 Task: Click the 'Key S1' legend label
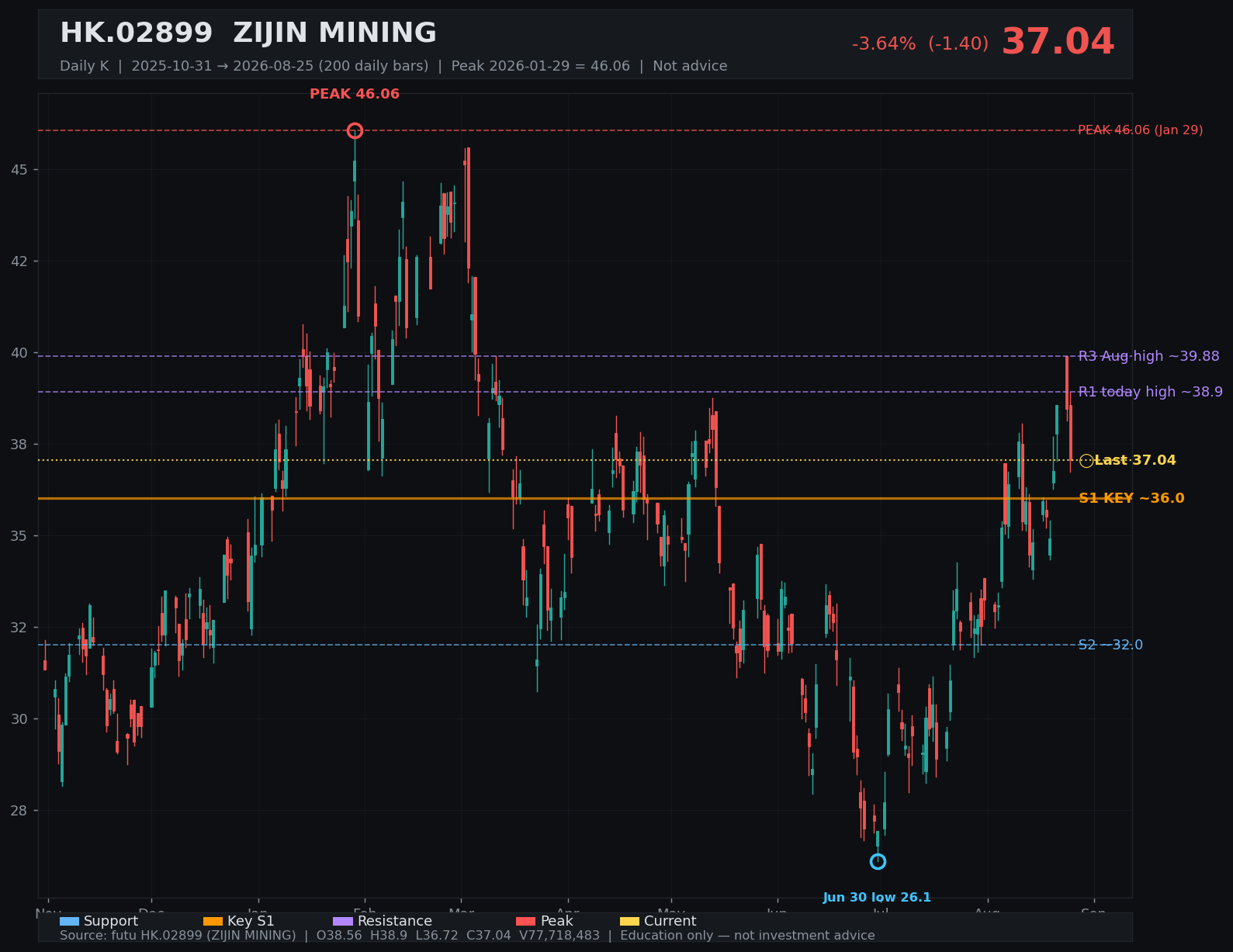(x=251, y=921)
